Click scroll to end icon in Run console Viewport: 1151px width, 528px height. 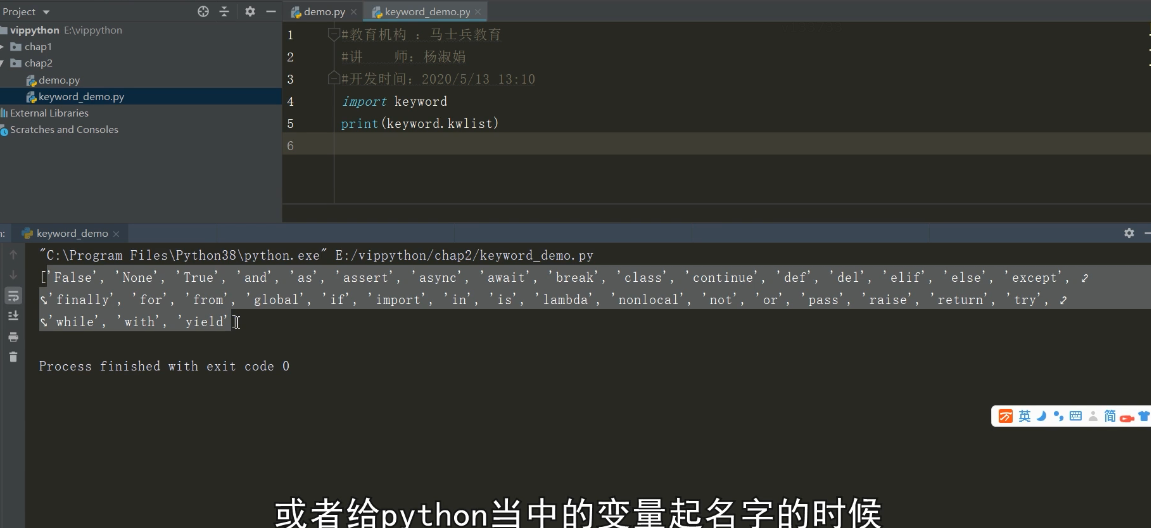[x=13, y=316]
